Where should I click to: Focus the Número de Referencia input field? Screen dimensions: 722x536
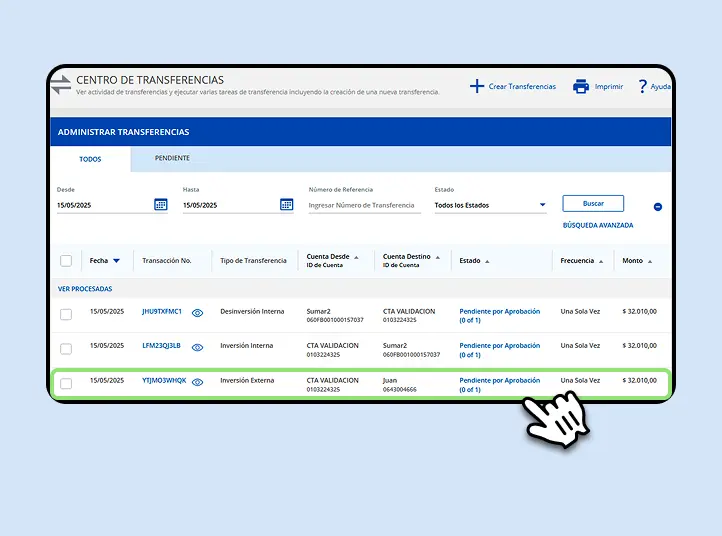(x=364, y=205)
